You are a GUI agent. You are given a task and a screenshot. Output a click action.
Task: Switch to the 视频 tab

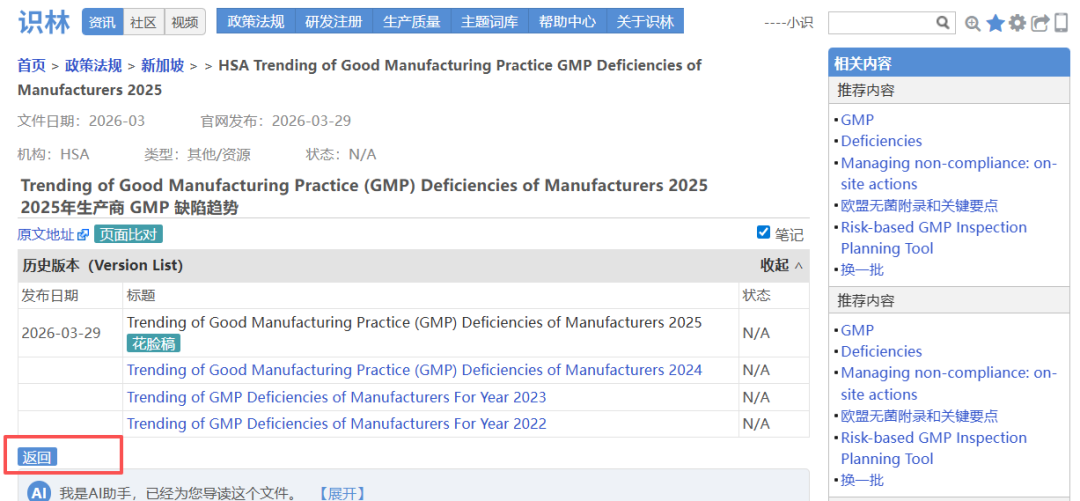(183, 22)
